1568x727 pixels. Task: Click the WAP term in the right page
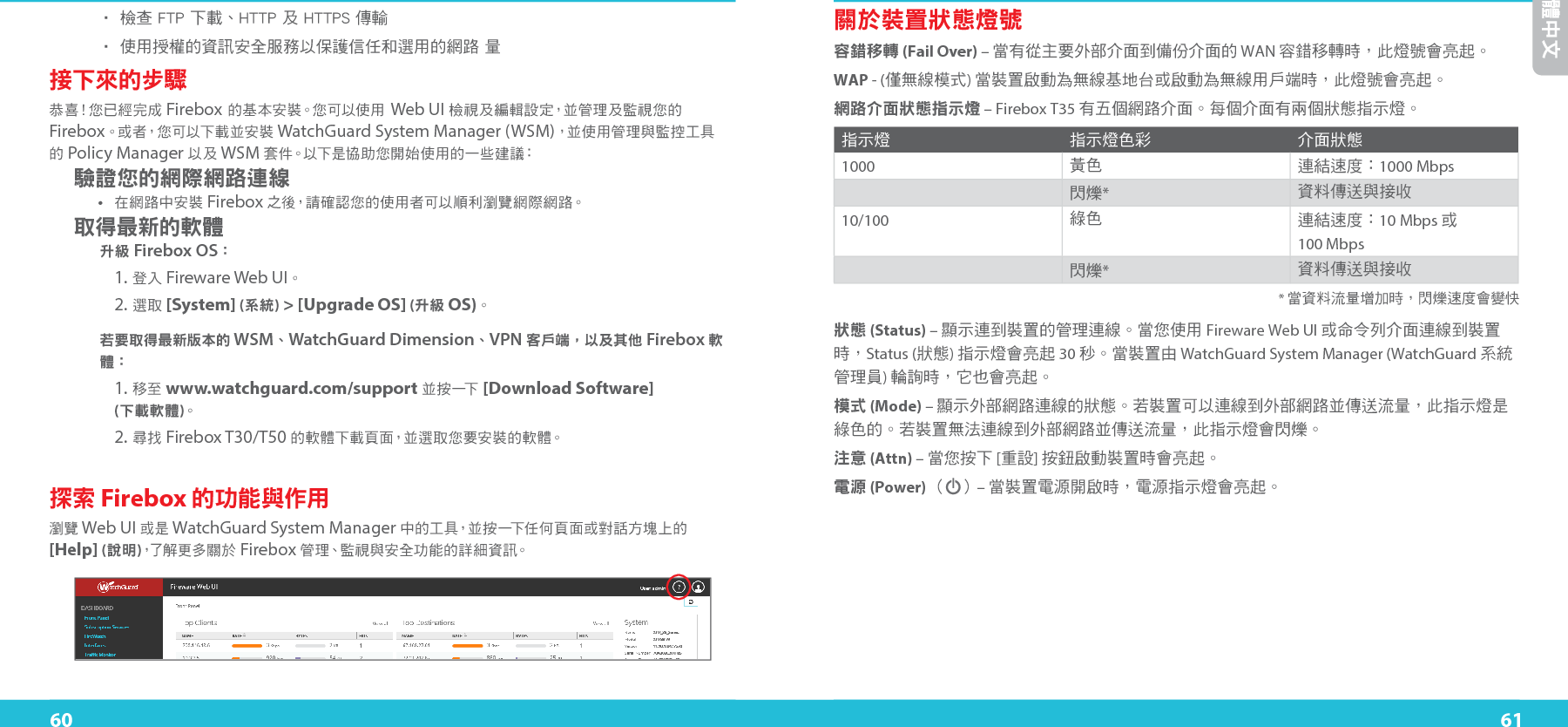click(x=850, y=80)
